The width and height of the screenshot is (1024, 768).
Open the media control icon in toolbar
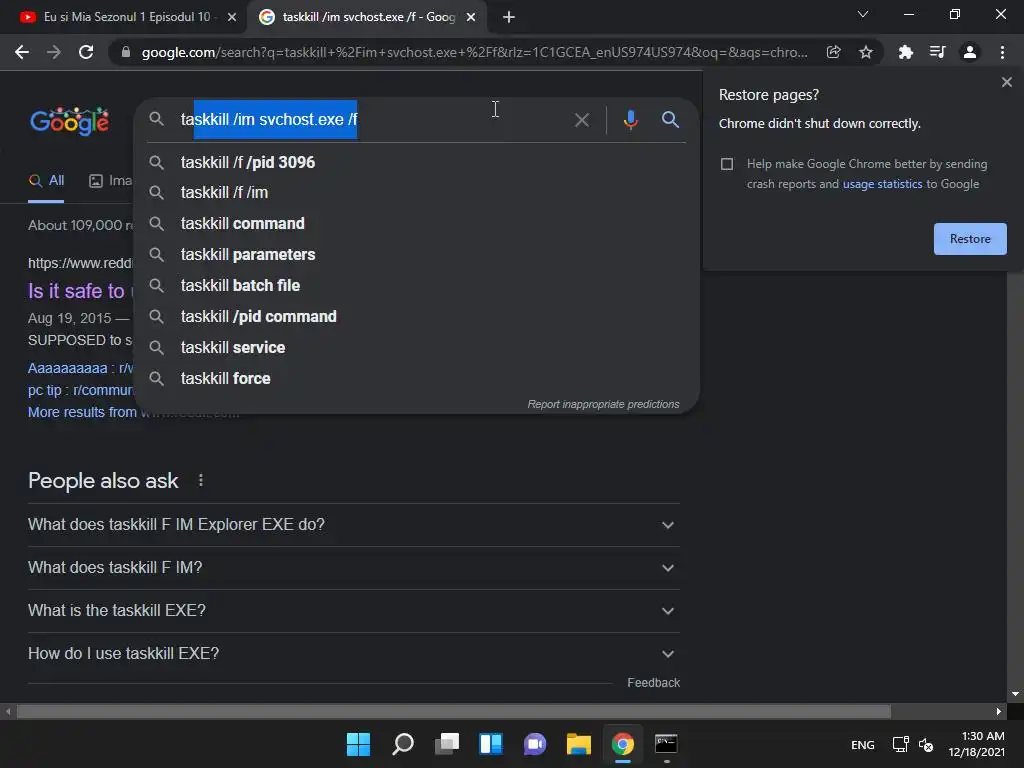pyautogui.click(x=937, y=52)
